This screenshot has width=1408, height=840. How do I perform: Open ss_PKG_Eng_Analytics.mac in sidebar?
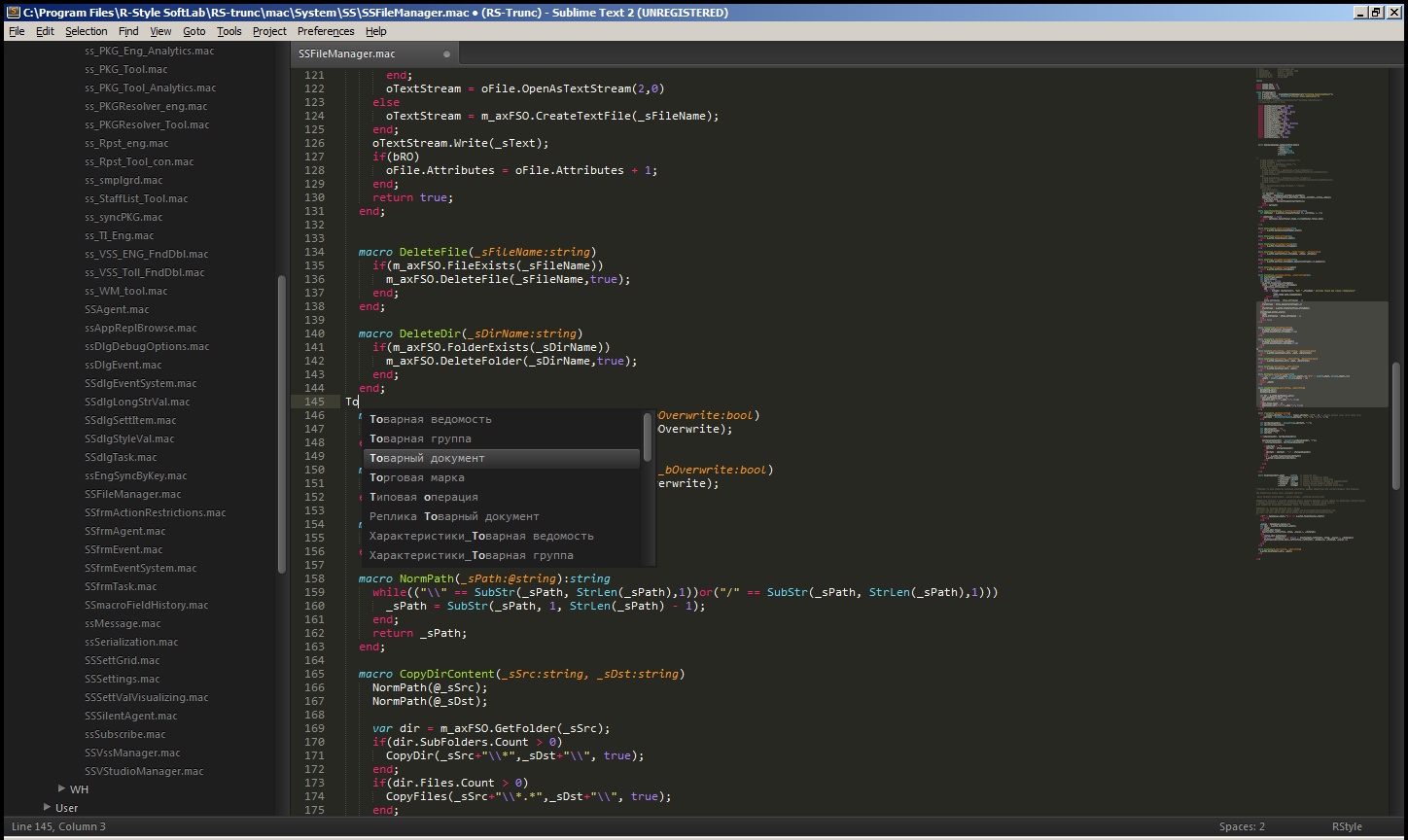pos(149,51)
